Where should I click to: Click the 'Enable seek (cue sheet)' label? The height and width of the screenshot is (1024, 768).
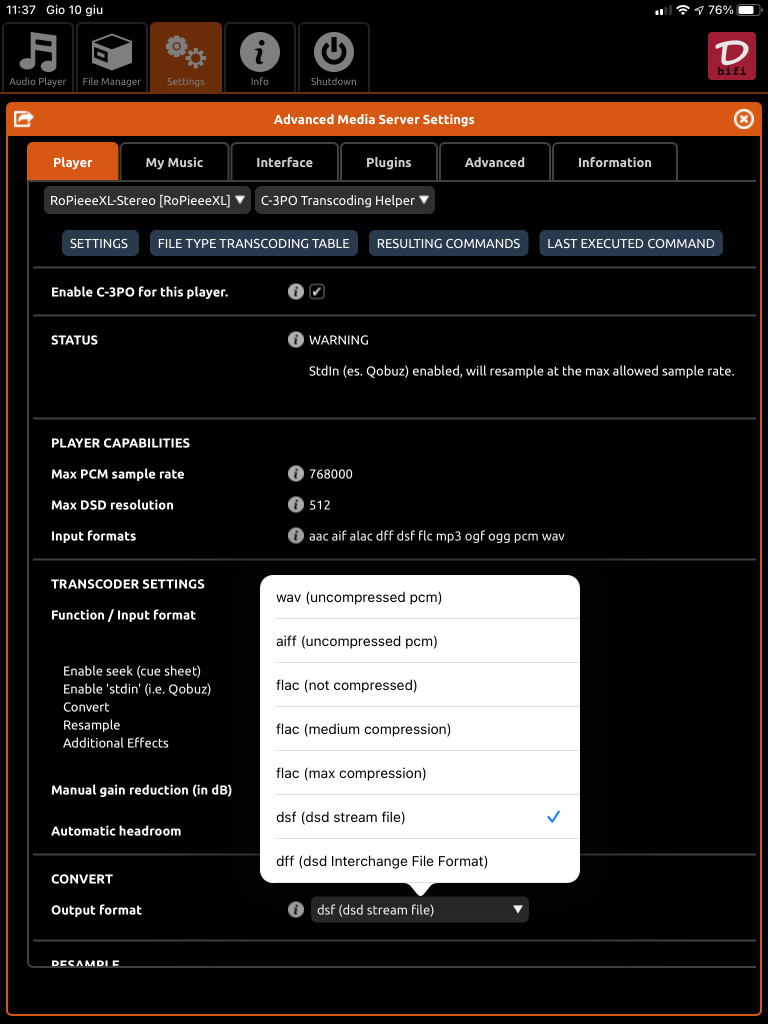point(132,671)
